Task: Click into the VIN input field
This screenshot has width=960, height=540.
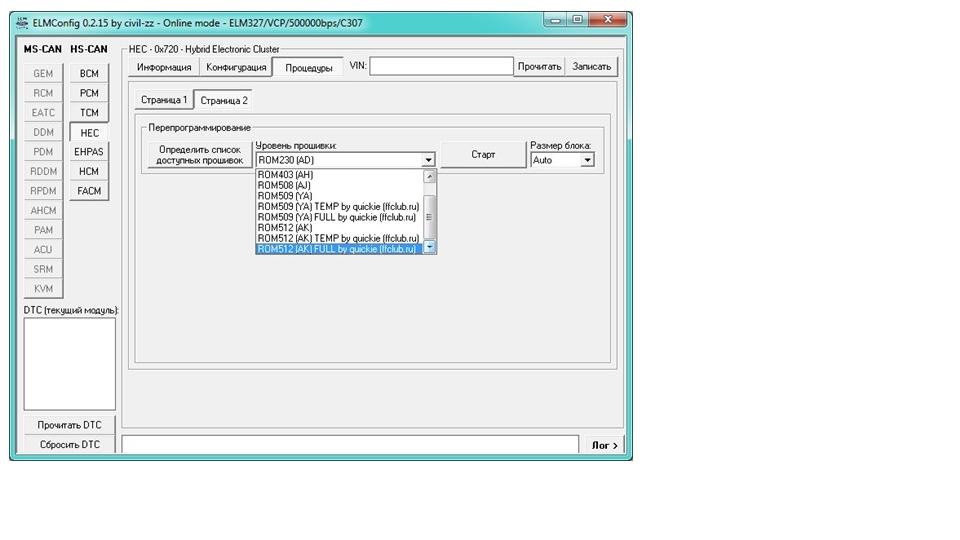Action: pos(441,66)
